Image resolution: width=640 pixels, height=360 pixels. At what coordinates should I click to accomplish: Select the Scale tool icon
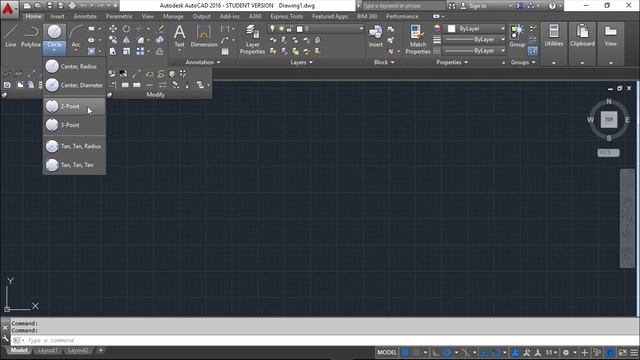point(127,51)
